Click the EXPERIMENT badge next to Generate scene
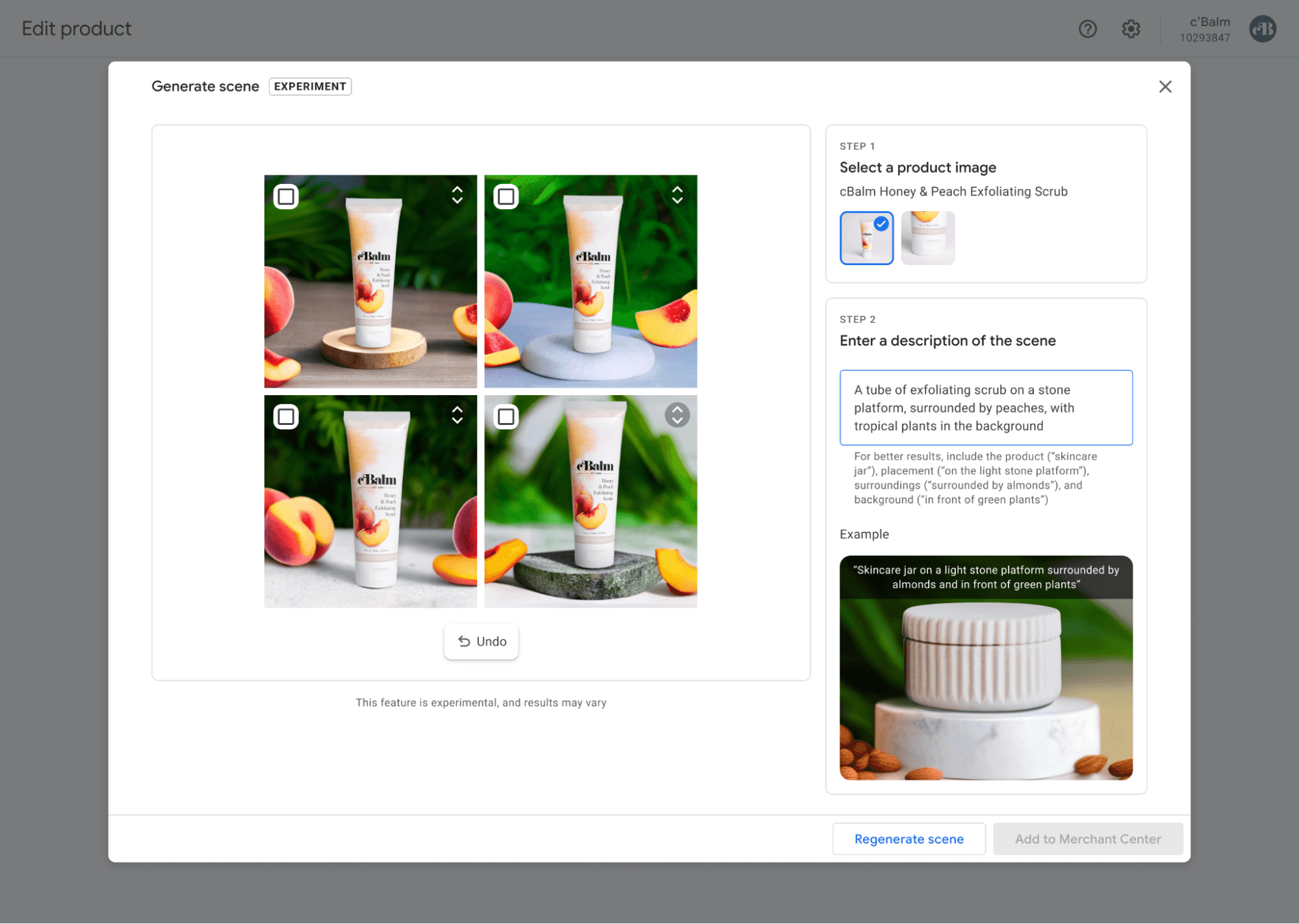 310,86
